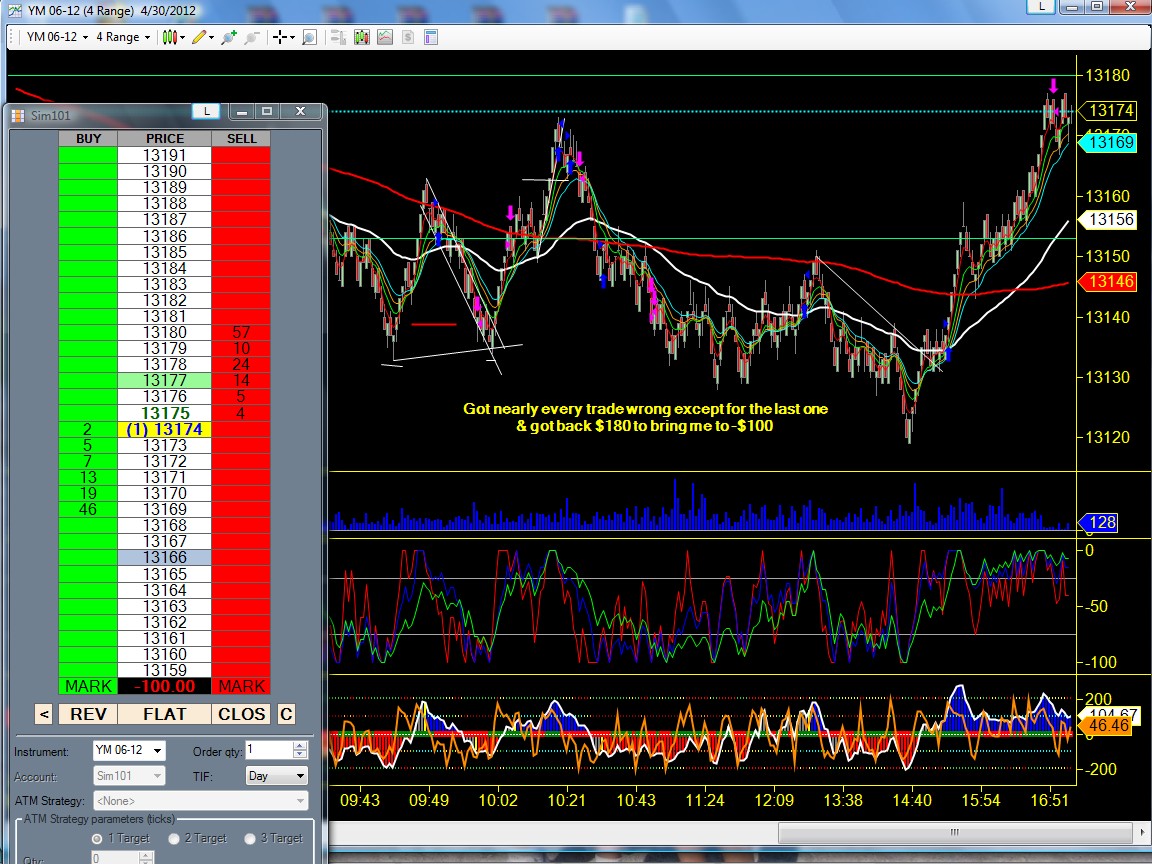This screenshot has height=864, width=1152.
Task: Select the 3 Target radio button
Action: coord(250,838)
